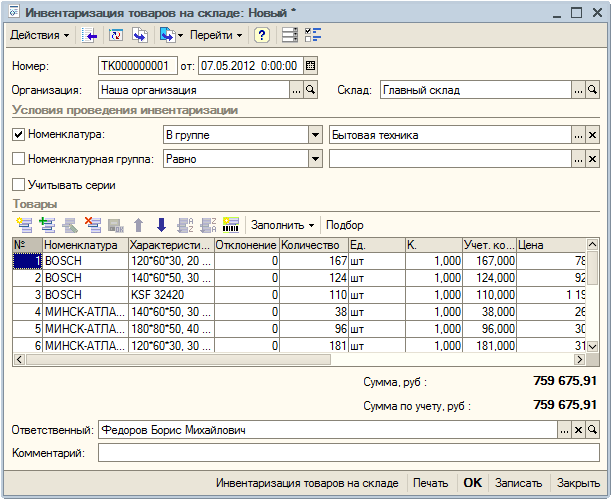Select quantity cell showing 124
The height and width of the screenshot is (499, 611).
pyautogui.click(x=314, y=278)
